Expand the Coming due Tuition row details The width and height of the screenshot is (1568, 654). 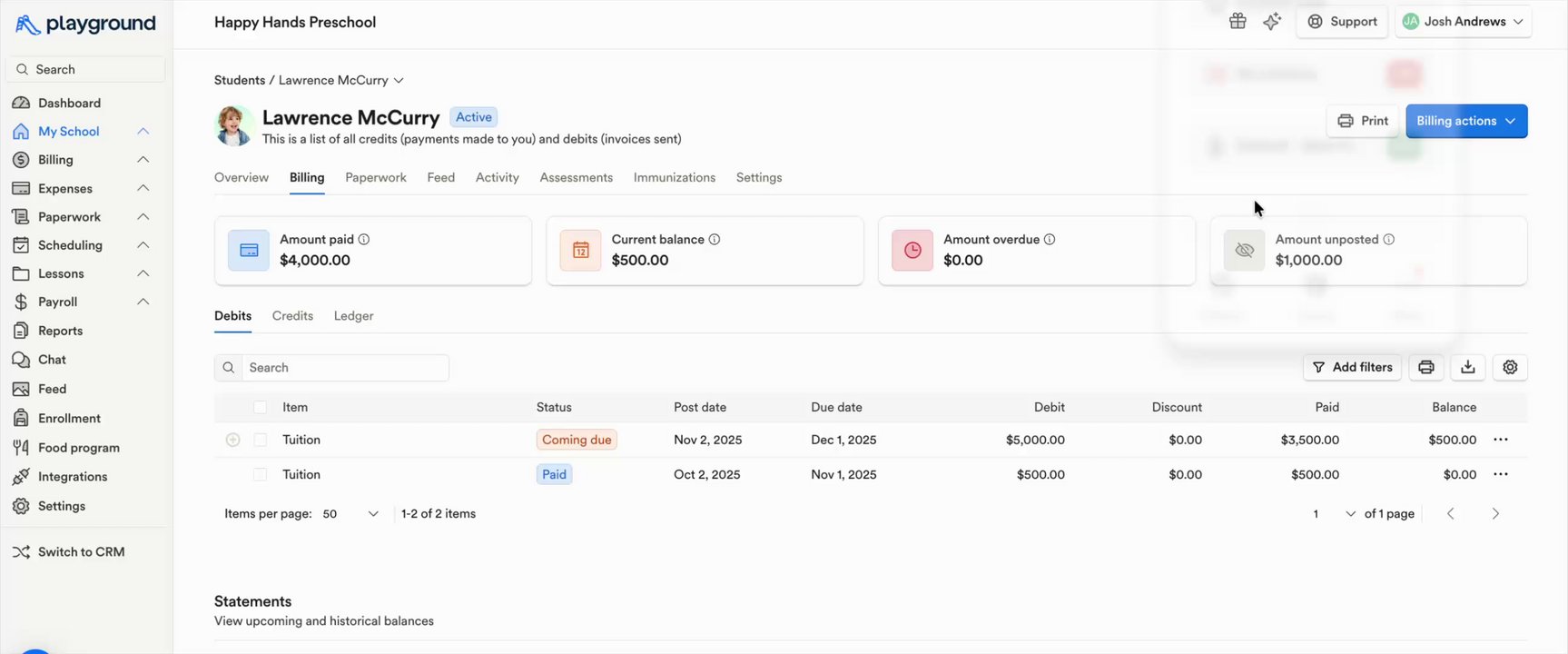click(x=233, y=440)
